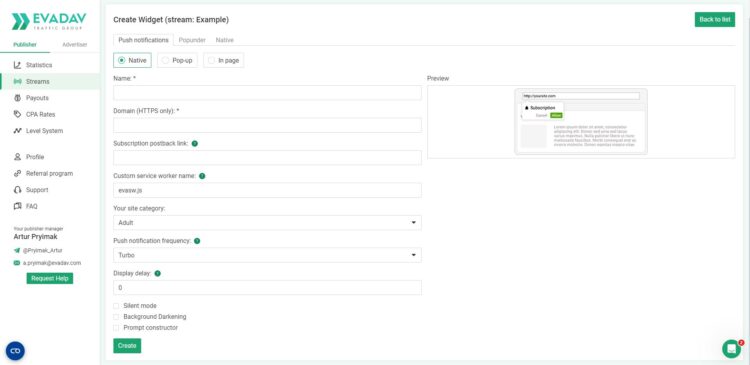Click help icon for Display delay

(x=157, y=274)
